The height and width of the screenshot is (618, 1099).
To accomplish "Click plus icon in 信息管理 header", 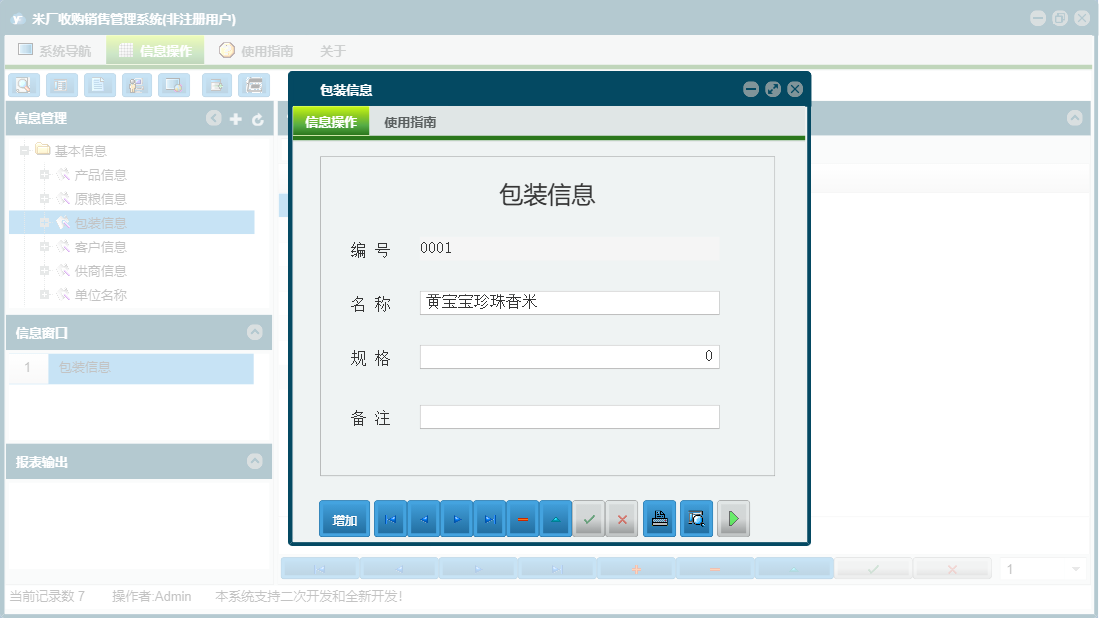I will pyautogui.click(x=236, y=119).
